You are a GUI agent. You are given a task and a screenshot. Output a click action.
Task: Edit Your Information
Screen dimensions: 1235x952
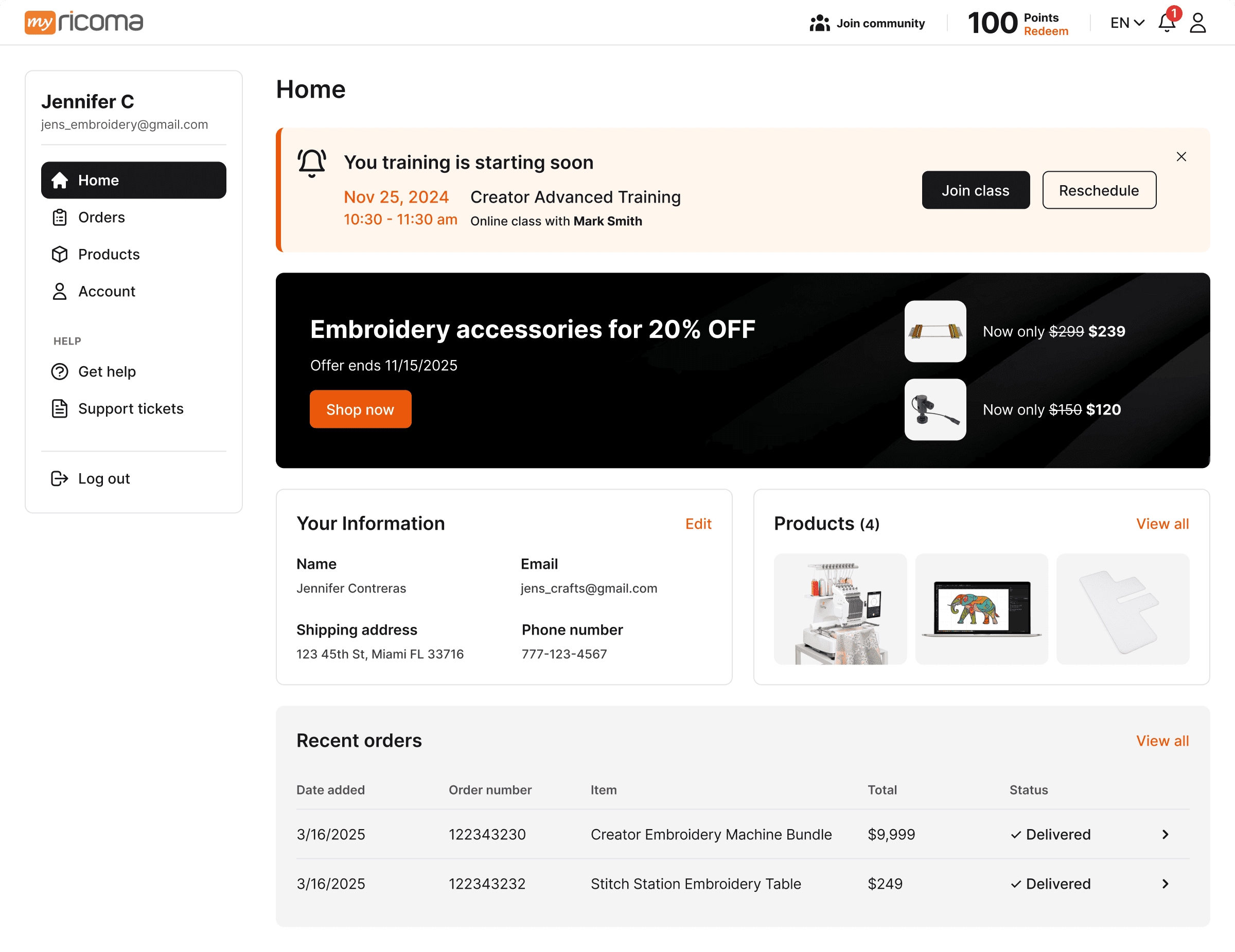[698, 524]
